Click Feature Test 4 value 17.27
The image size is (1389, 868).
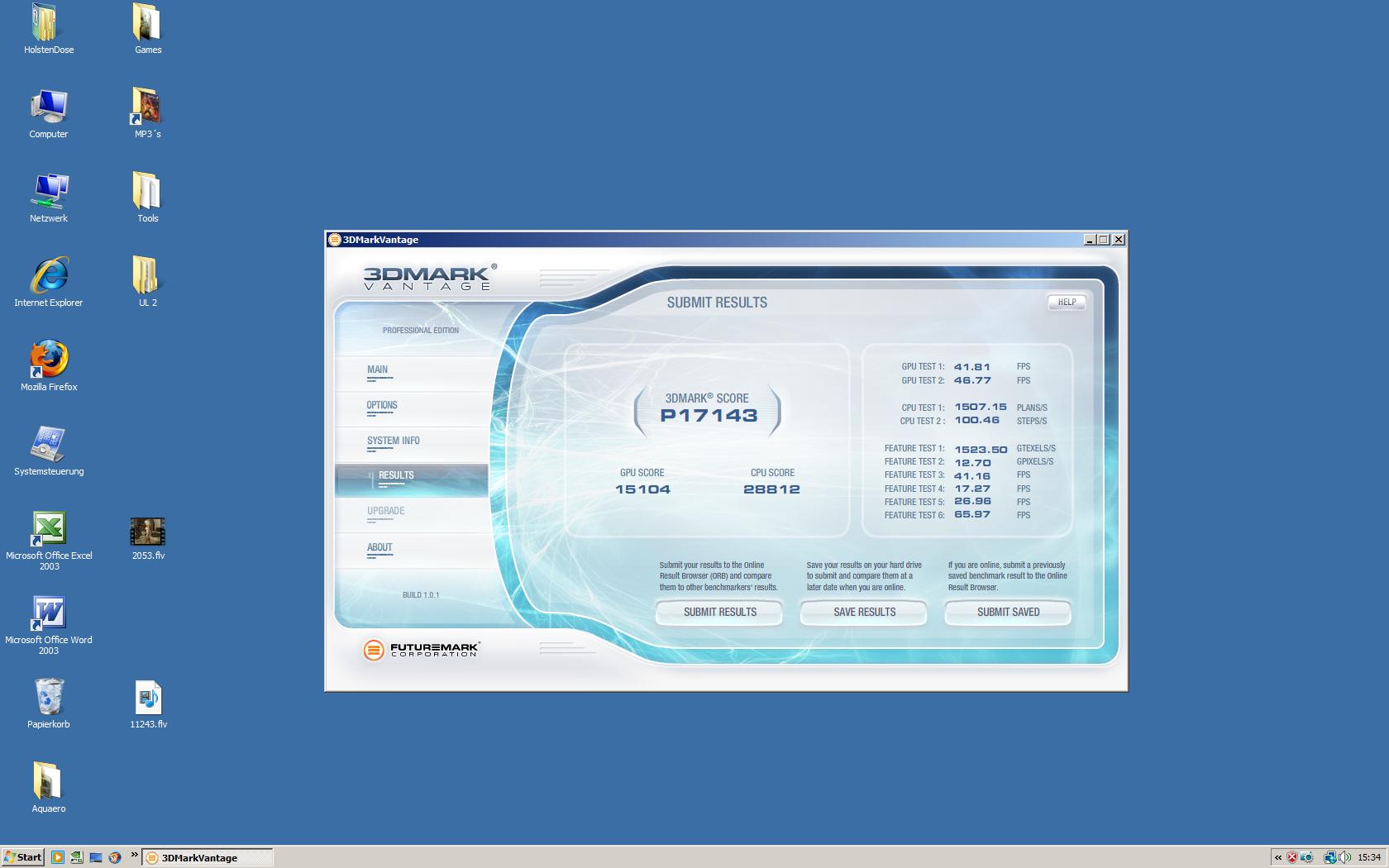(972, 489)
